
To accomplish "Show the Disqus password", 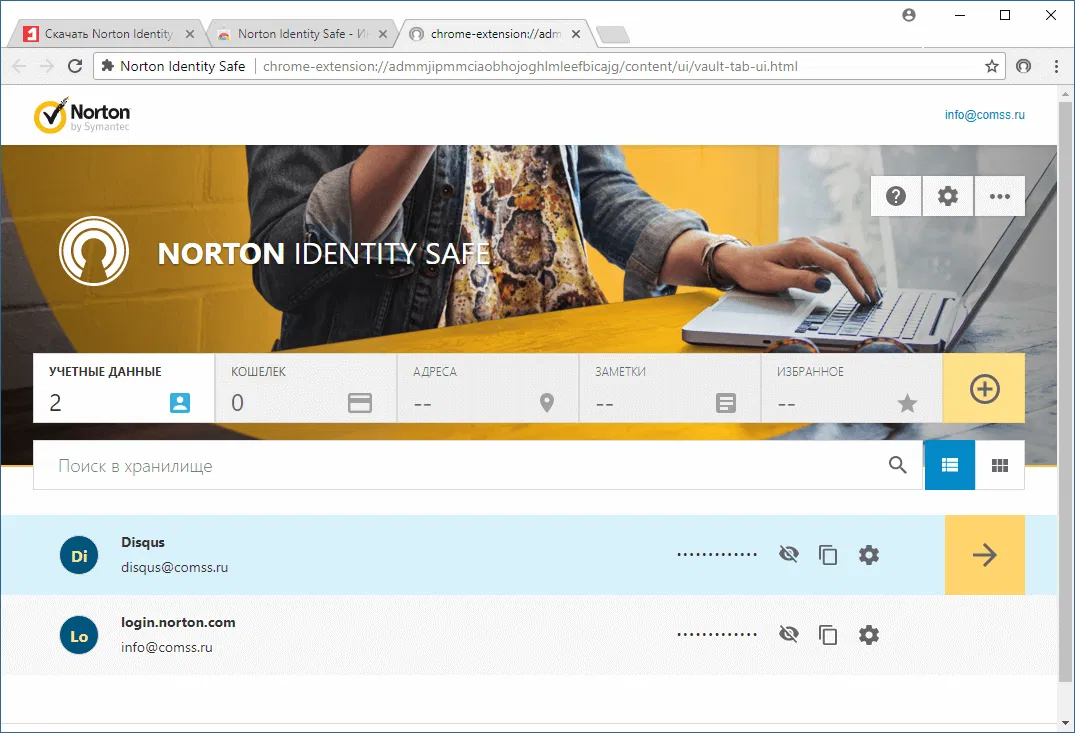I will pos(789,554).
